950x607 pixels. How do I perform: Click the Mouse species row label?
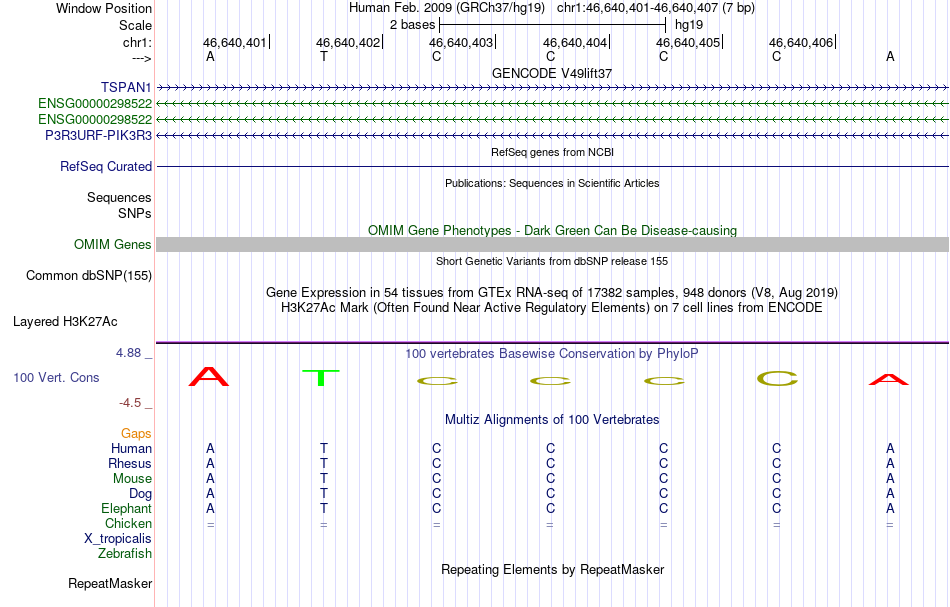coord(132,479)
